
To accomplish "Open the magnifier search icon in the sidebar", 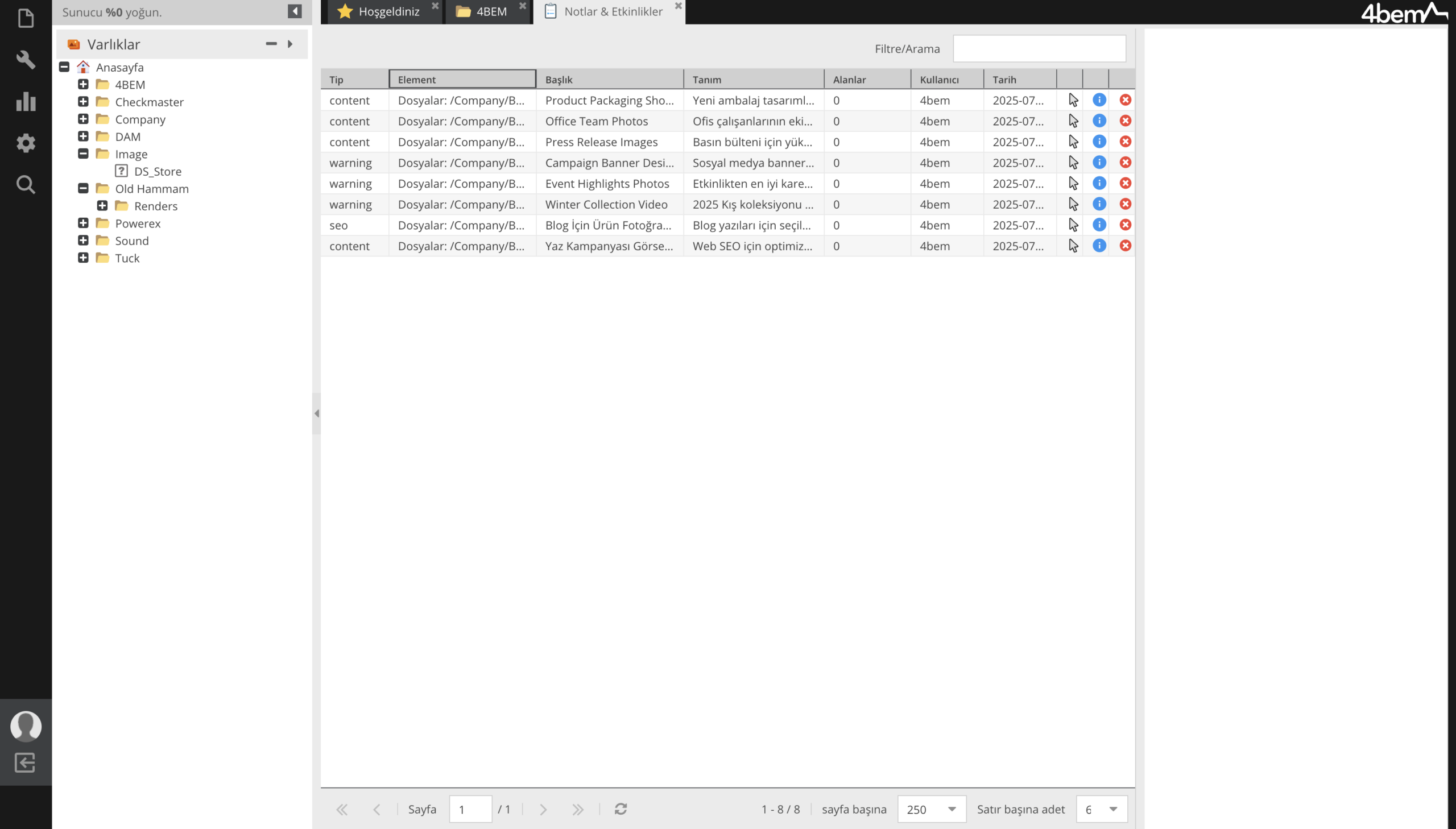I will click(26, 184).
